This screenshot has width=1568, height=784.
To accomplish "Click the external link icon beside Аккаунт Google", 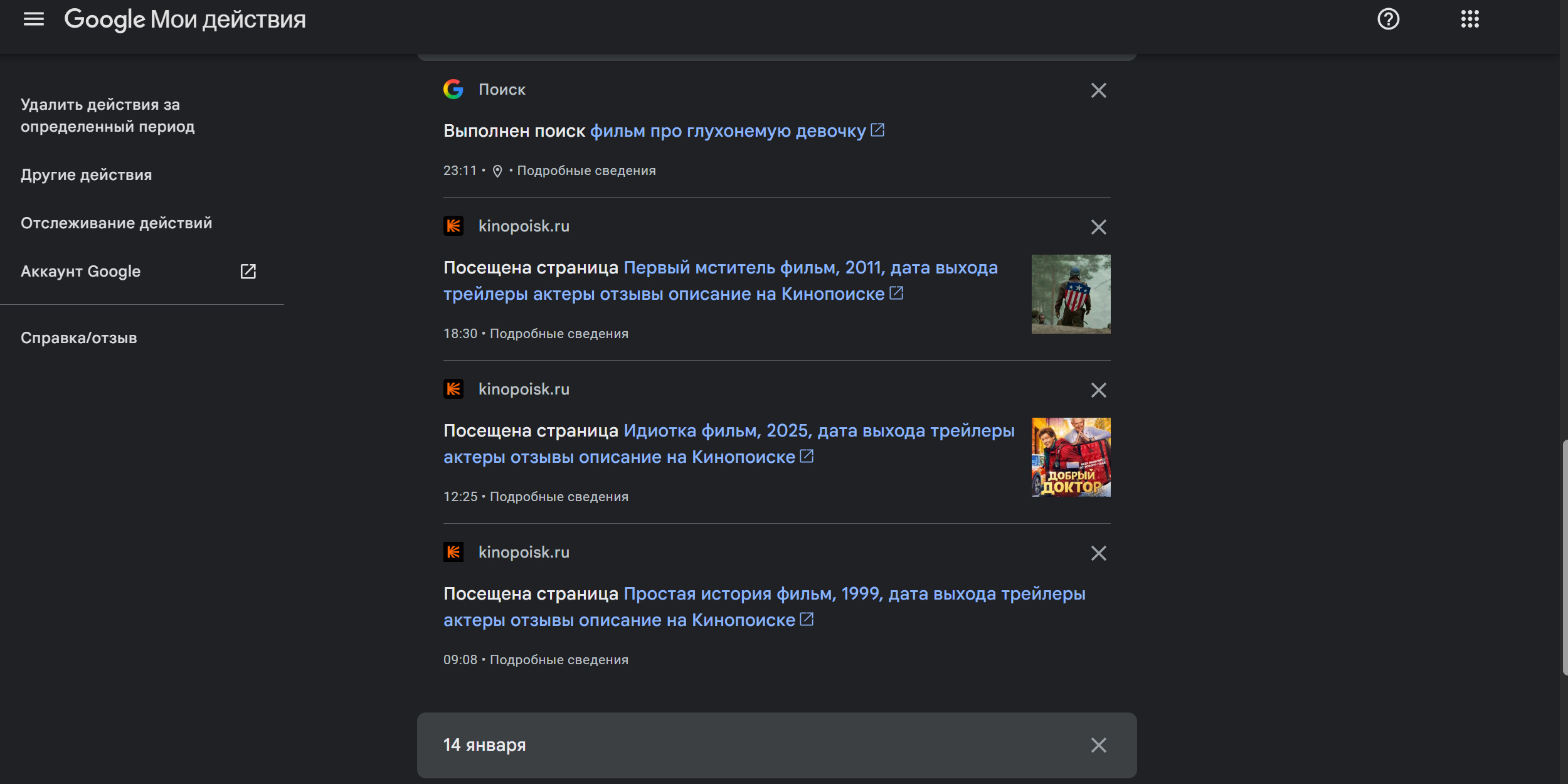I will click(248, 271).
